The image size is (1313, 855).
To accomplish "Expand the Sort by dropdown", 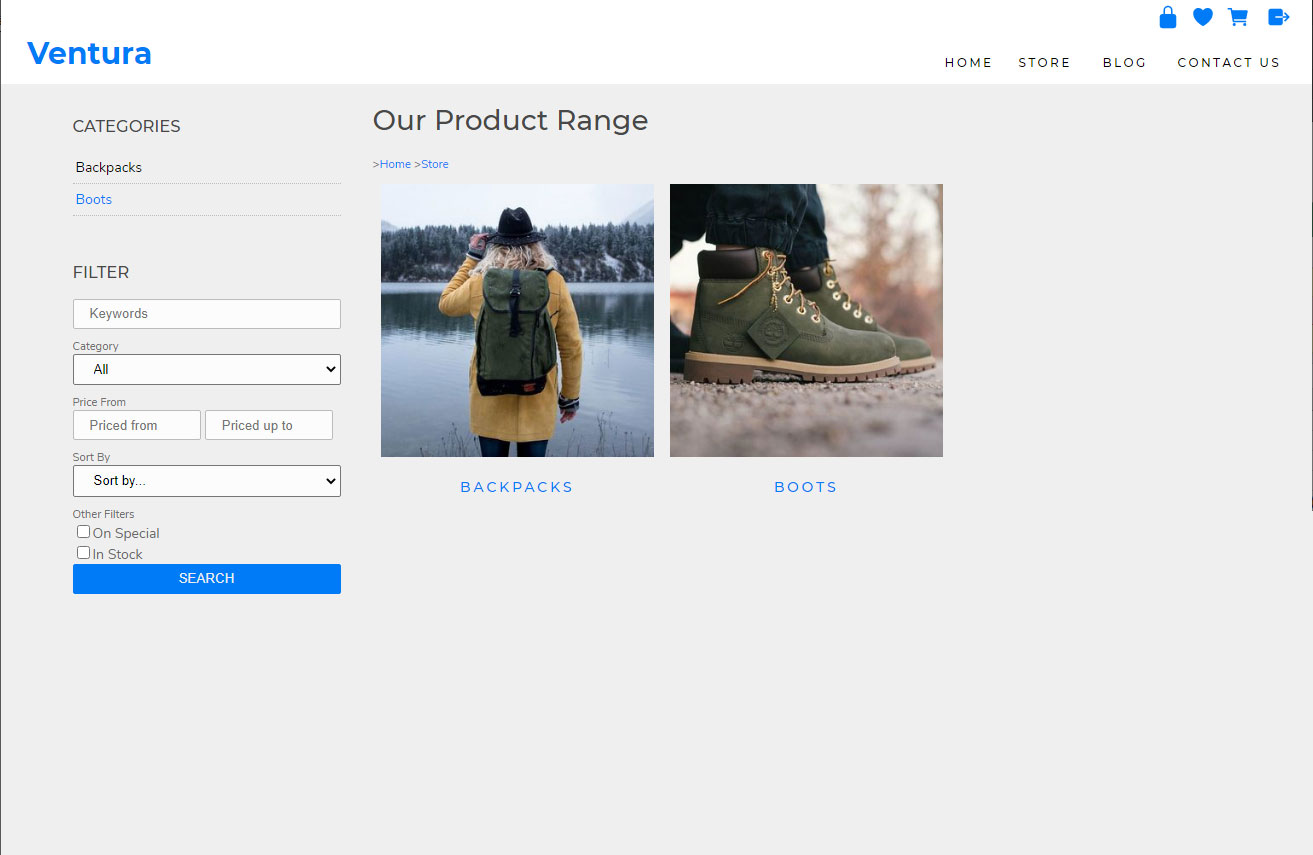I will (207, 481).
